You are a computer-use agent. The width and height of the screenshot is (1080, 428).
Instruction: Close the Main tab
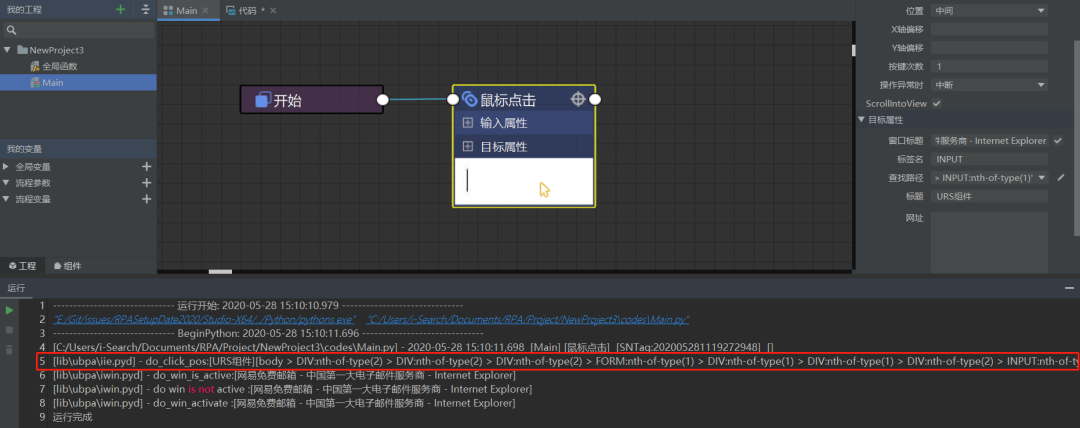[x=206, y=10]
